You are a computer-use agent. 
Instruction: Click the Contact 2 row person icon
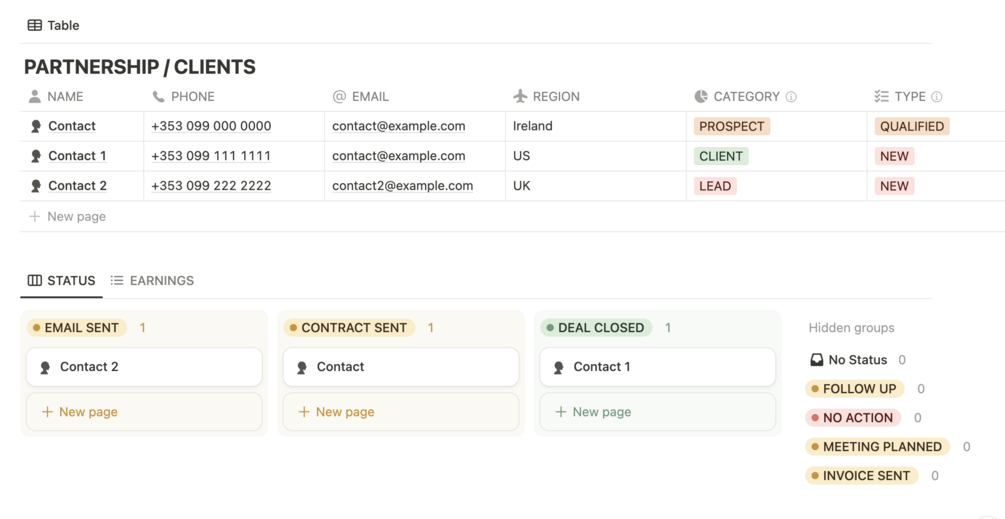tap(36, 186)
